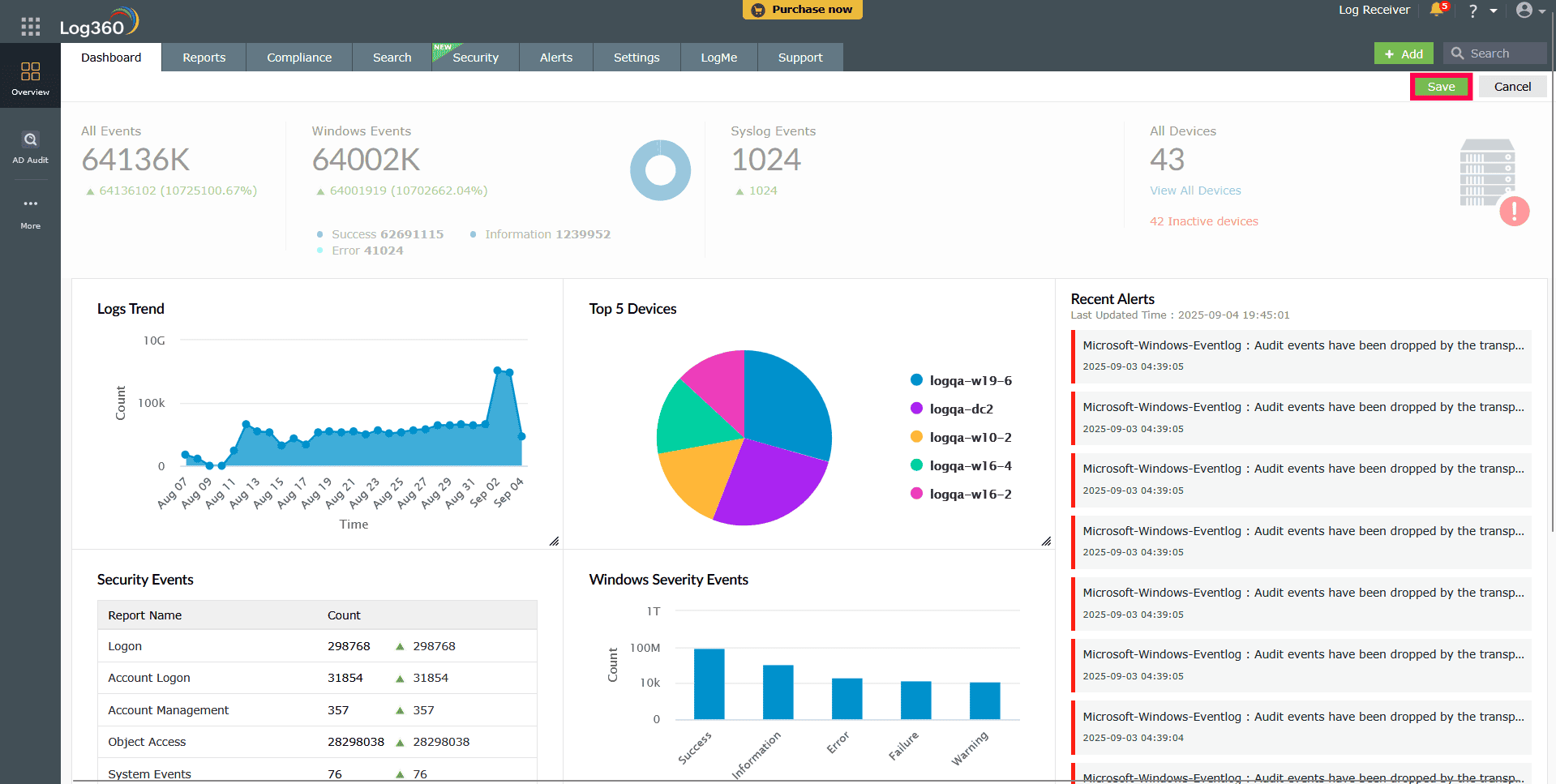Open the notifications bell showing 5 alerts

pos(1435,11)
